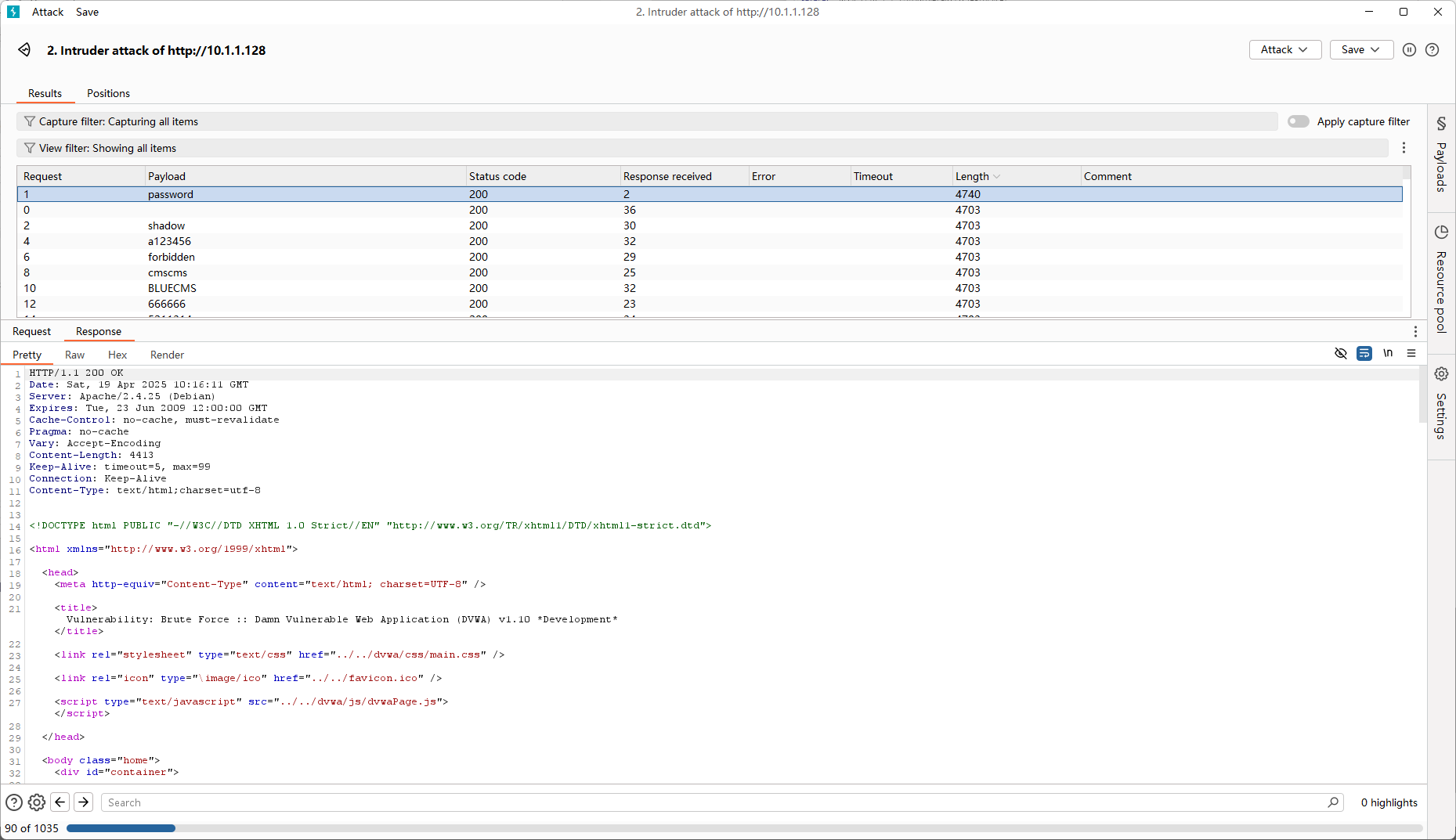Go to previous search match arrow
The image size is (1456, 840).
point(60,802)
